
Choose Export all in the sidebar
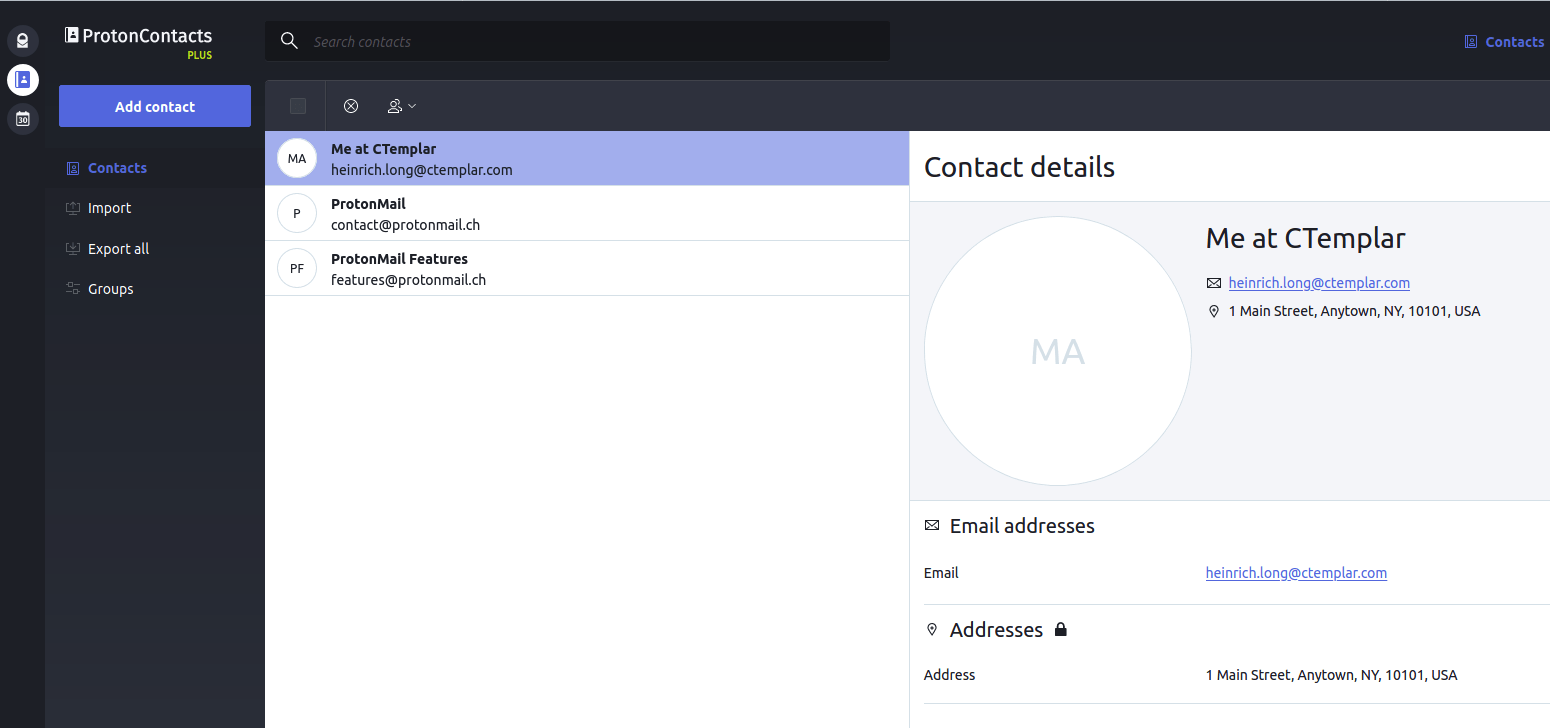[155, 248]
